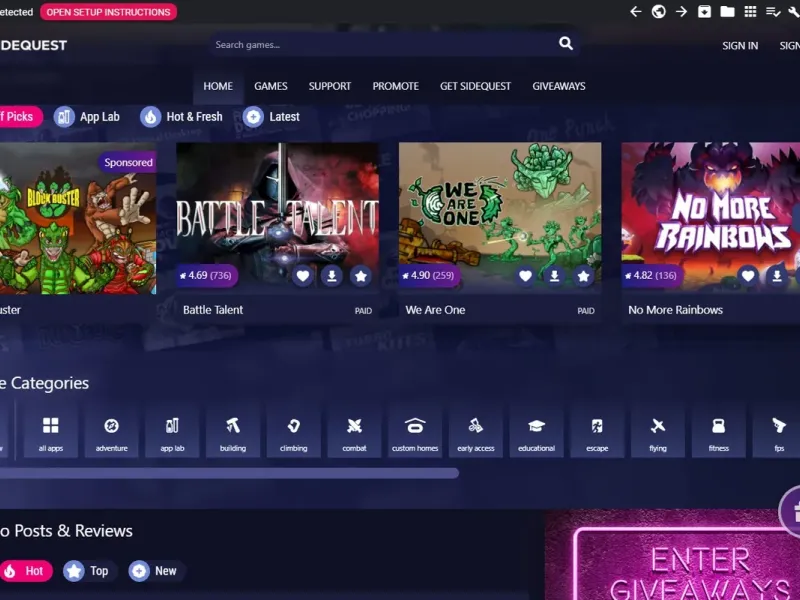Click the 4.69 rating badge on Battle Talent

(x=207, y=276)
